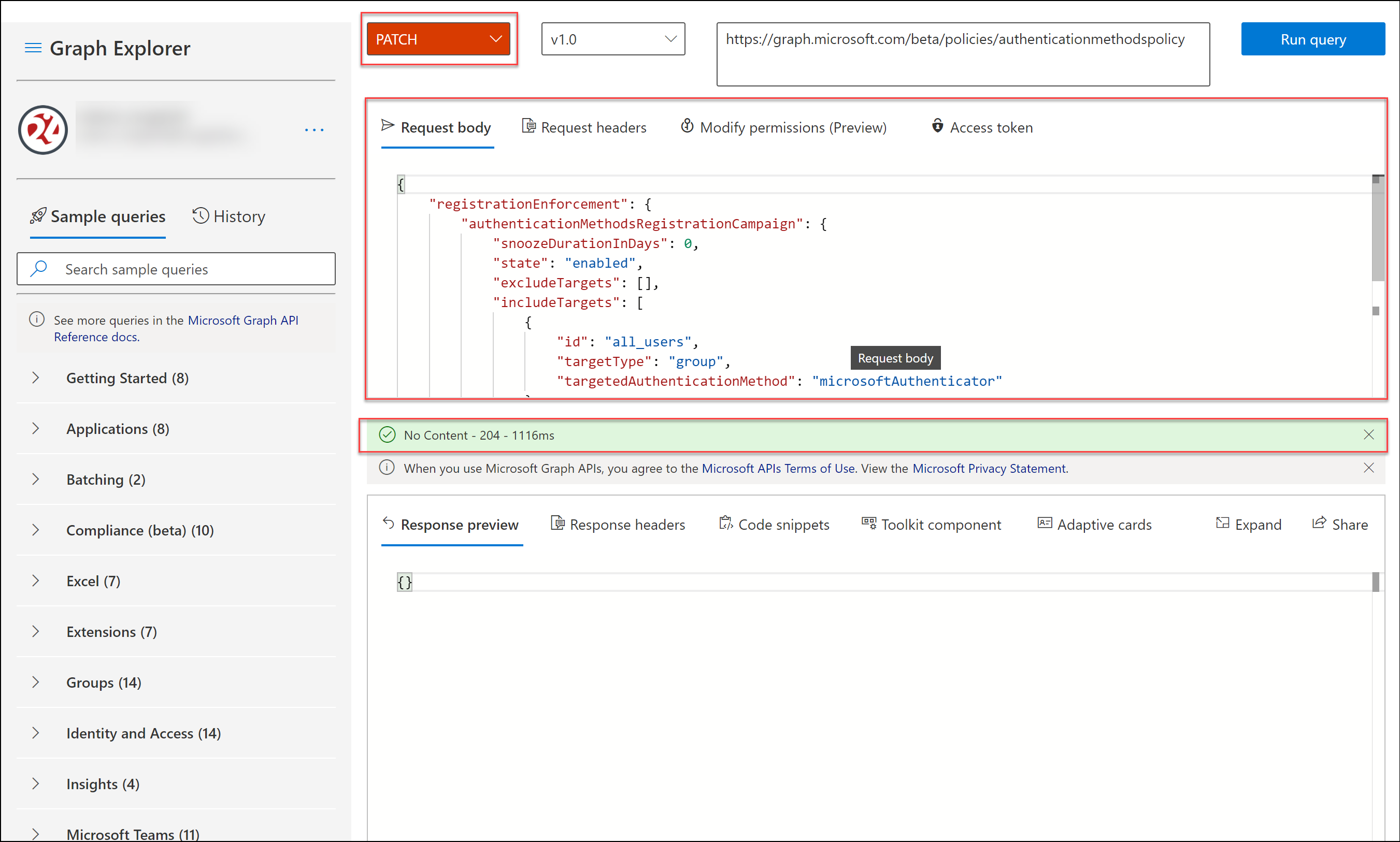
Task: Click the Response preview reply arrow icon
Action: (x=388, y=522)
